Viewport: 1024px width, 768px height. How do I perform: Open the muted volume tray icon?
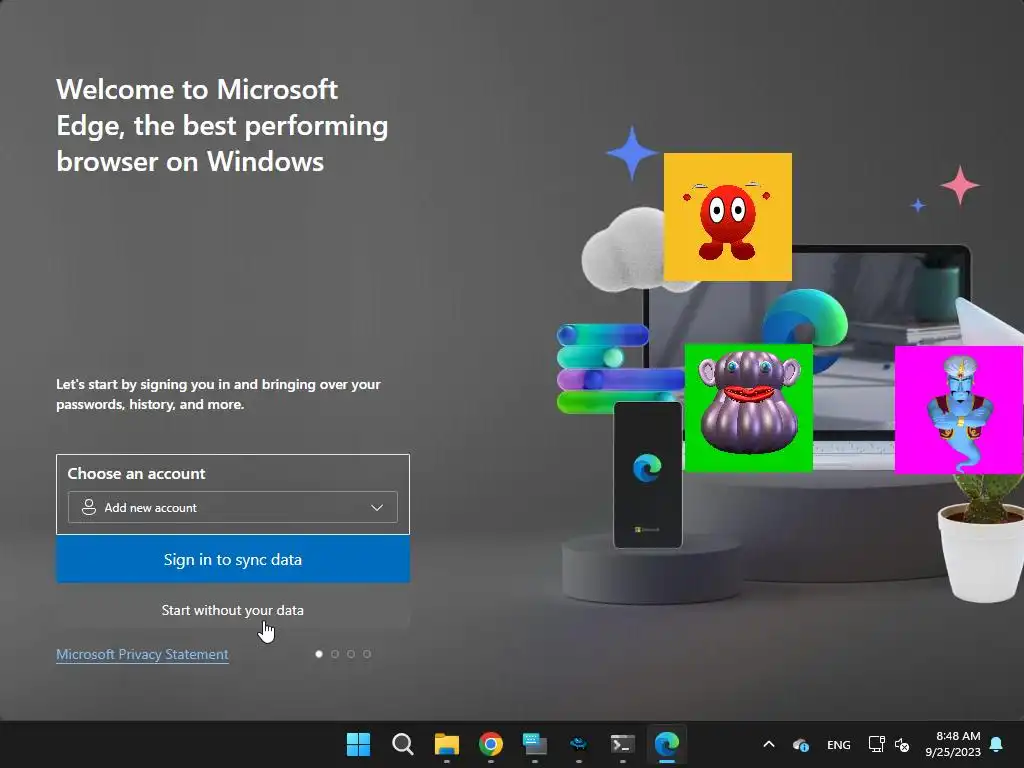tap(902, 744)
